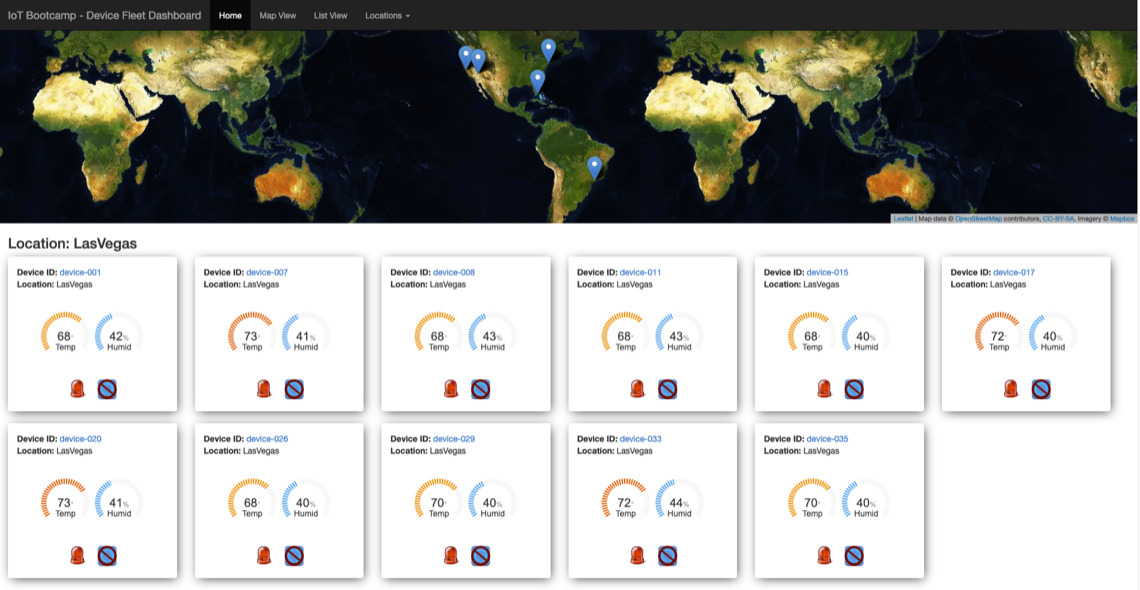Click the blue prohibited icon on device-001

[107, 389]
